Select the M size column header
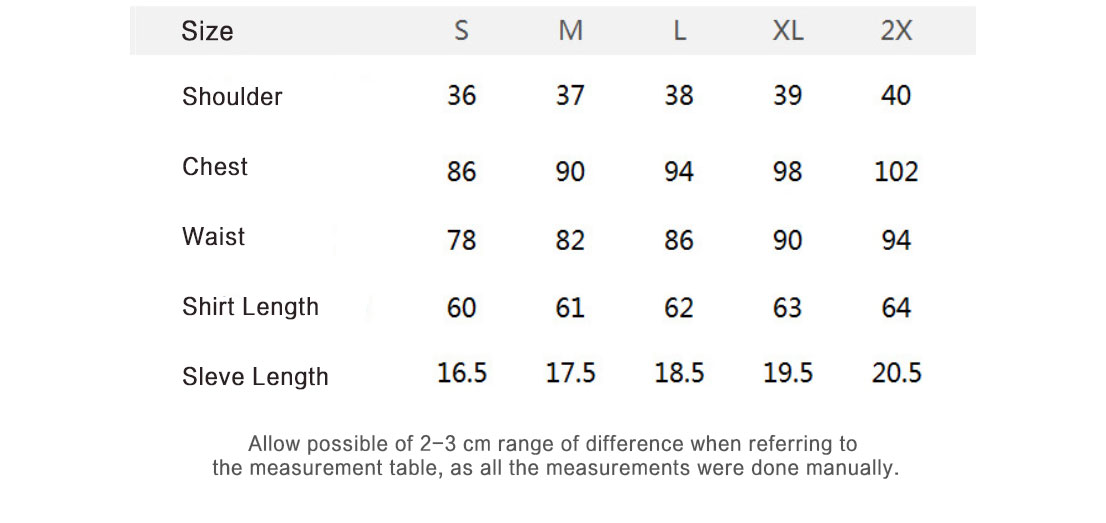The height and width of the screenshot is (523, 1106). click(x=570, y=31)
